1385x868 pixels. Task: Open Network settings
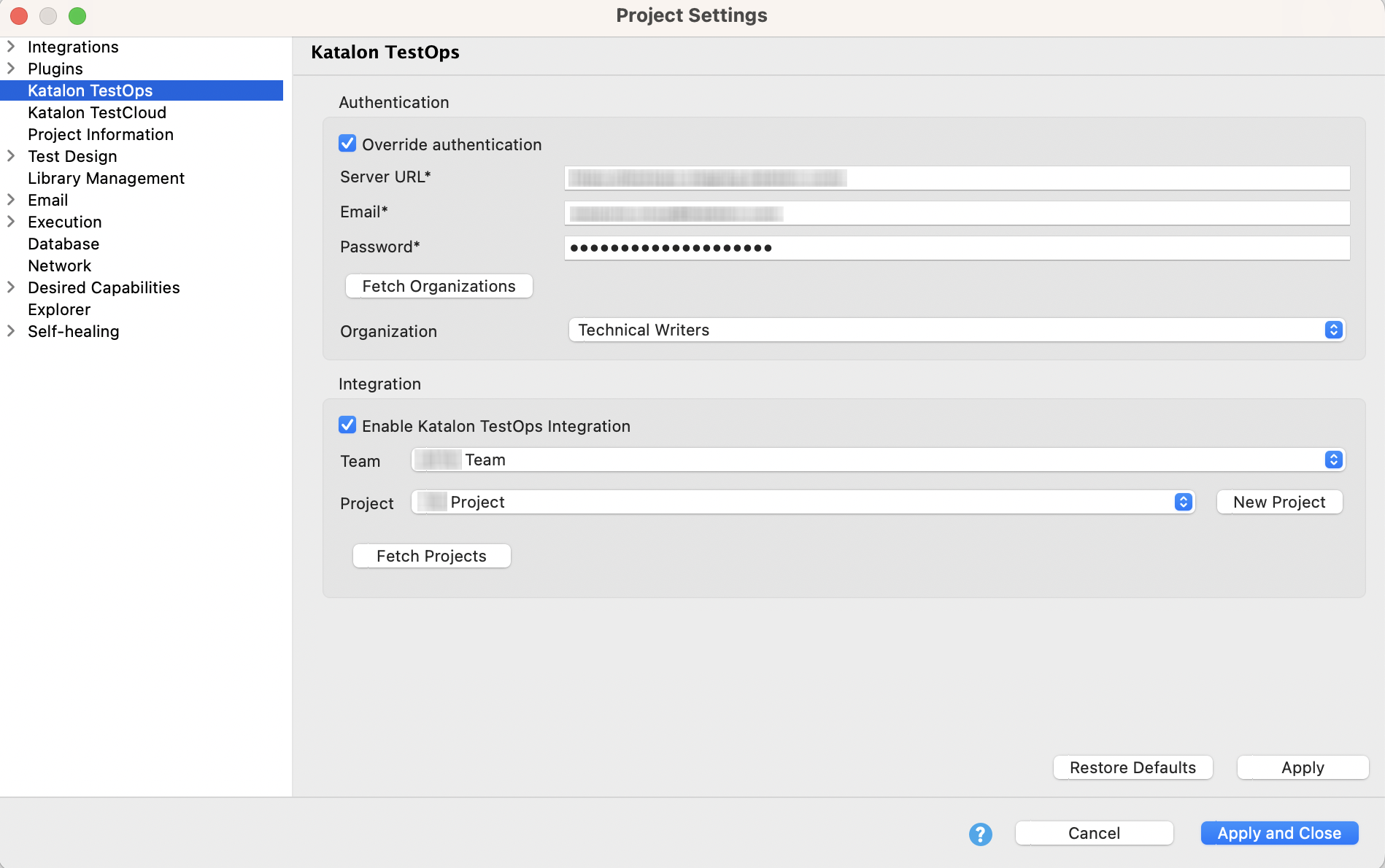pyautogui.click(x=59, y=266)
